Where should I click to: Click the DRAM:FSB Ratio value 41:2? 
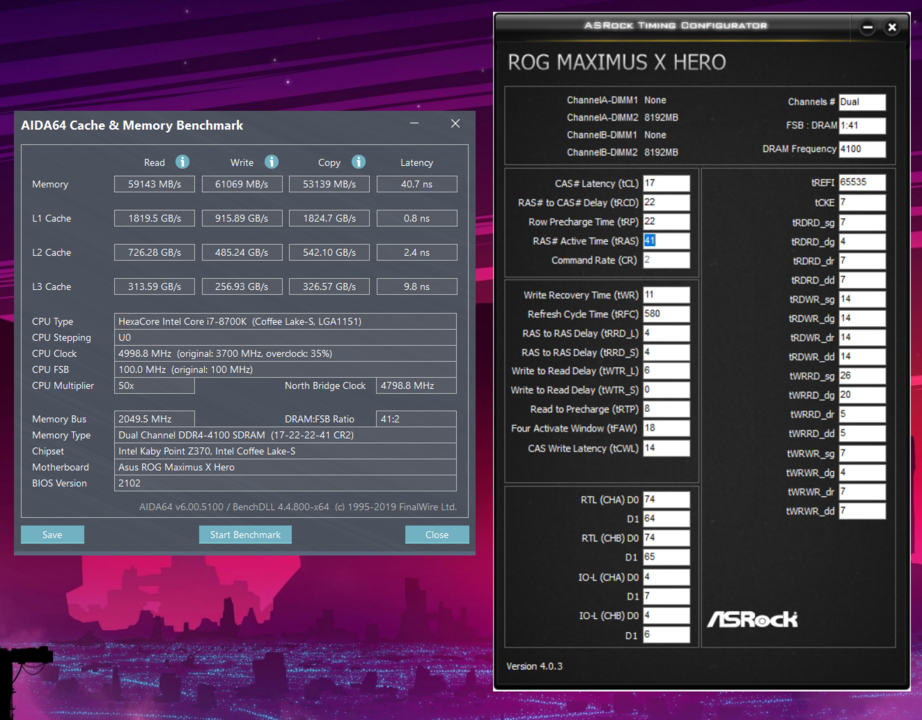pos(416,419)
